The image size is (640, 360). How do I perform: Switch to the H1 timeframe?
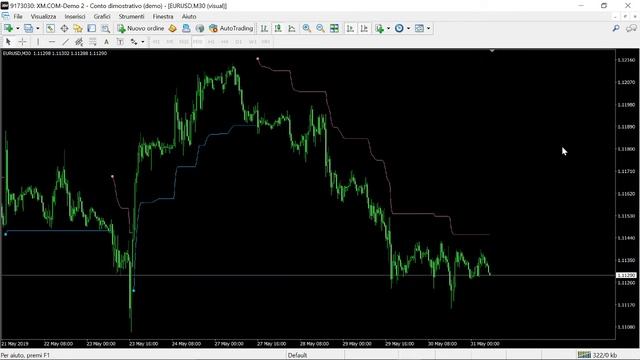point(211,42)
